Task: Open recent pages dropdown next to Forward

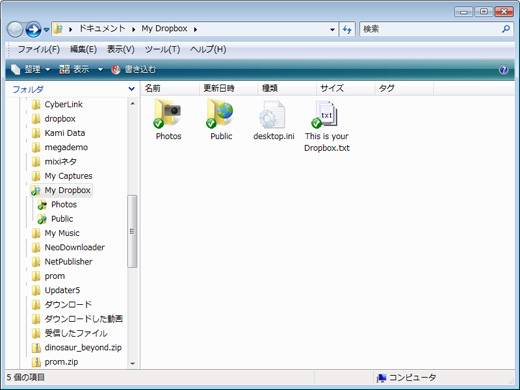Action: pyautogui.click(x=47, y=30)
